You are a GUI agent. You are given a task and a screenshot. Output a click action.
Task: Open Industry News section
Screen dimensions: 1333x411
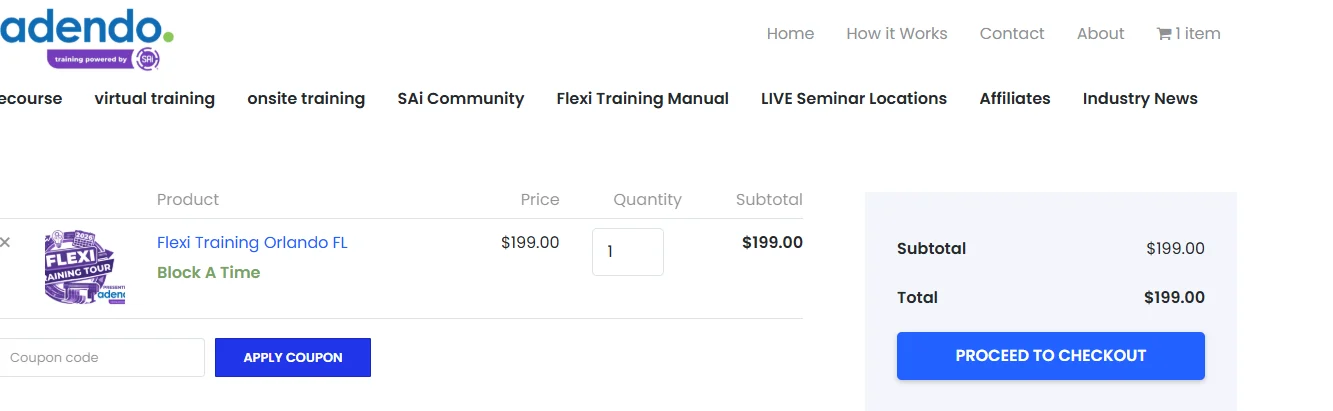pyautogui.click(x=1140, y=98)
